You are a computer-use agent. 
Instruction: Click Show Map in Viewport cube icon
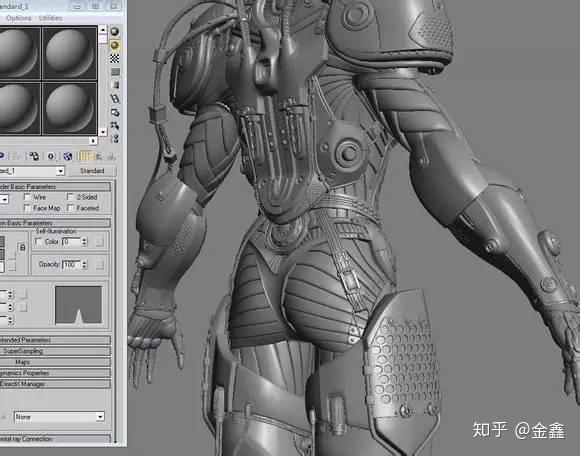(x=67, y=156)
